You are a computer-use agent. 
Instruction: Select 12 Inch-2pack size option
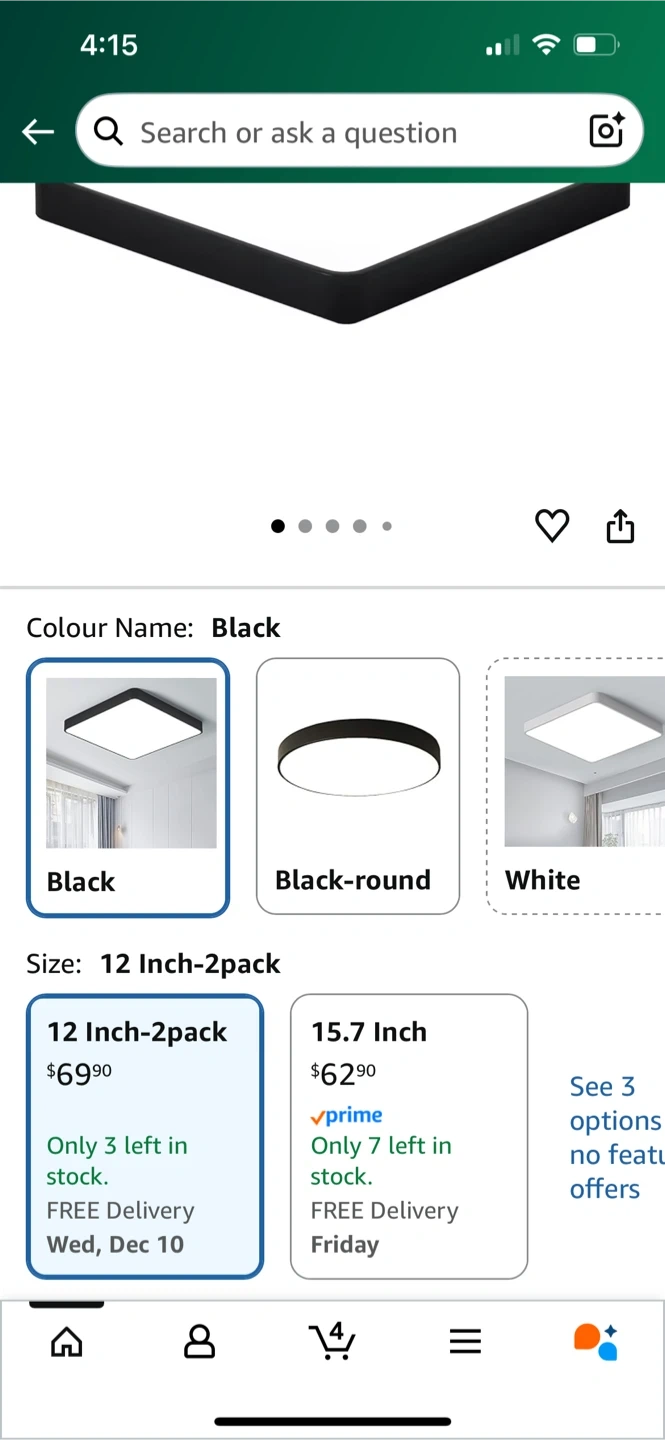click(145, 1136)
